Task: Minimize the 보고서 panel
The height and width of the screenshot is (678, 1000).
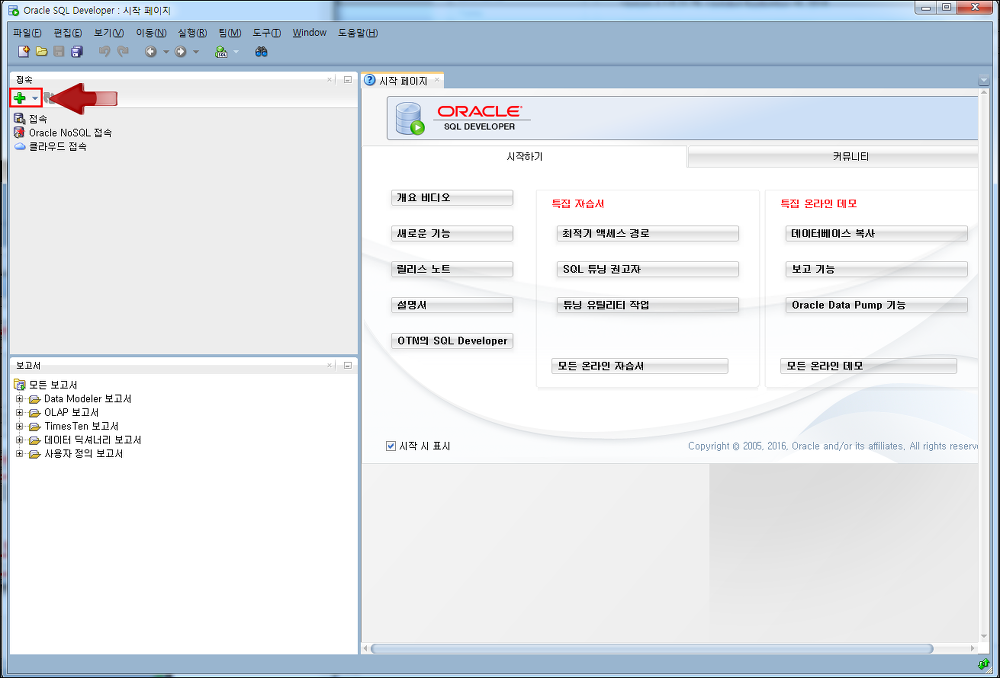Action: pyautogui.click(x=348, y=365)
